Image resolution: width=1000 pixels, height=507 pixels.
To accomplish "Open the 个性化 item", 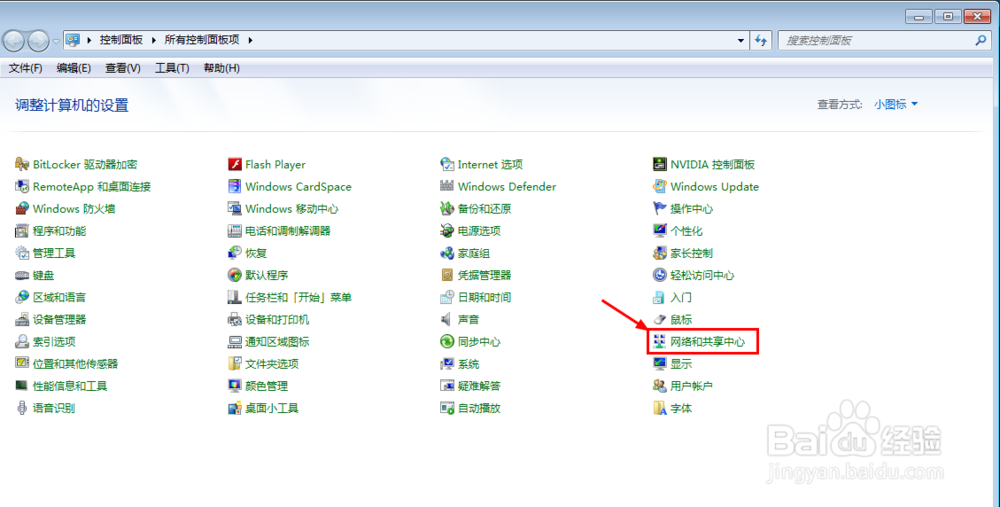I will point(687,231).
